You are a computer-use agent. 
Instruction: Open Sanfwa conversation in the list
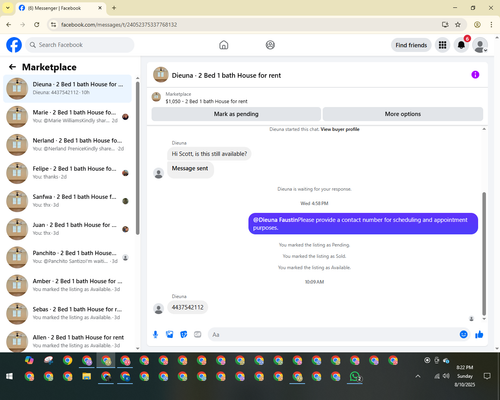[67, 201]
